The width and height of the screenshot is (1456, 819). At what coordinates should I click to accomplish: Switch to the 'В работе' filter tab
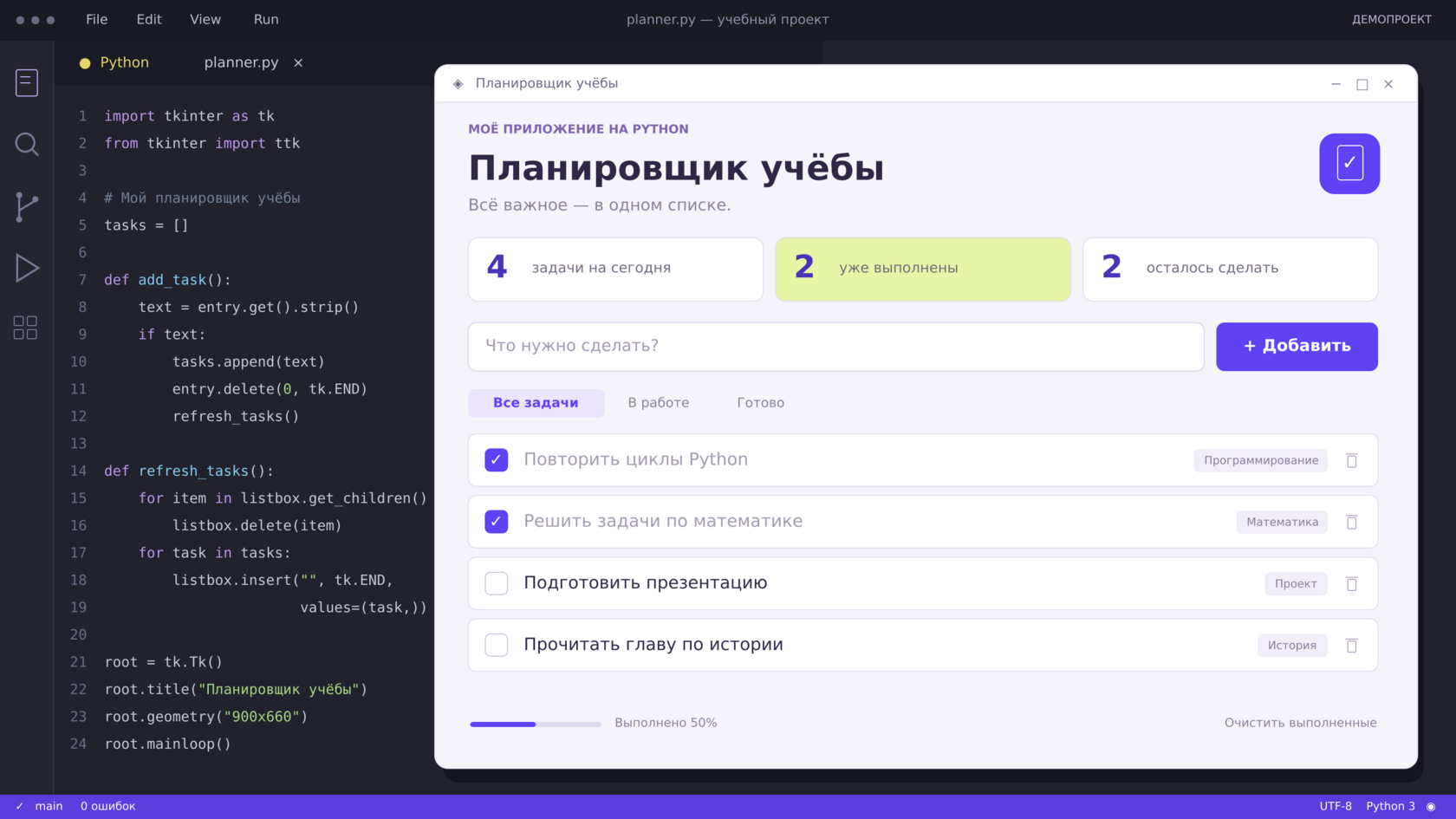659,403
